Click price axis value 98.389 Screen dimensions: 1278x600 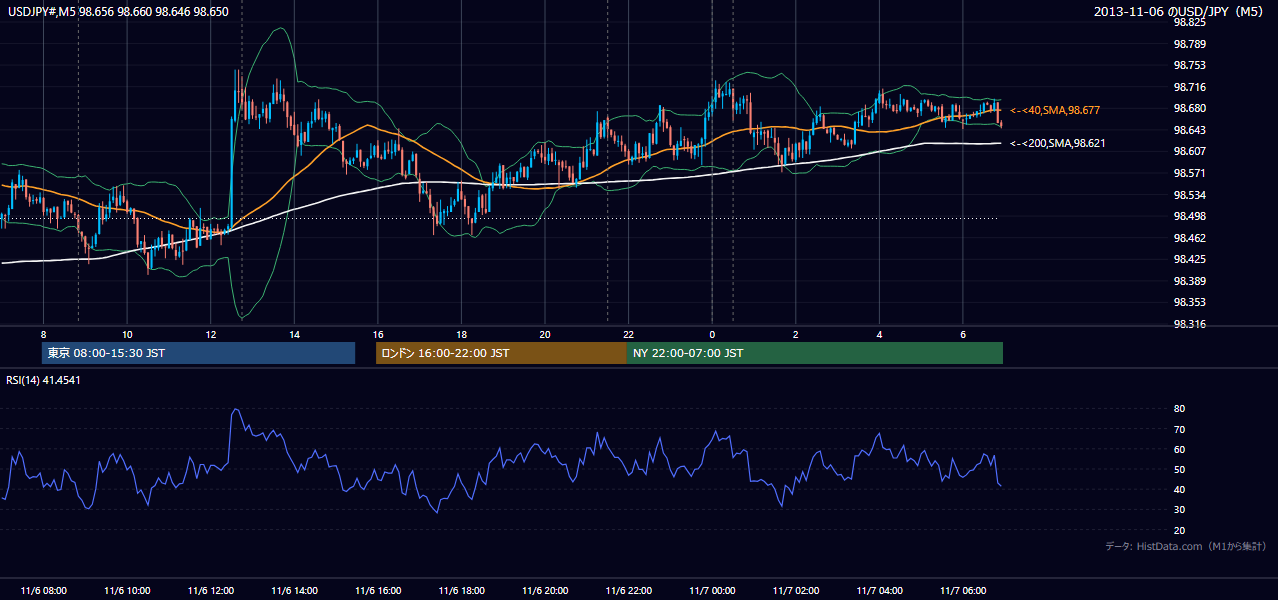[x=1190, y=281]
